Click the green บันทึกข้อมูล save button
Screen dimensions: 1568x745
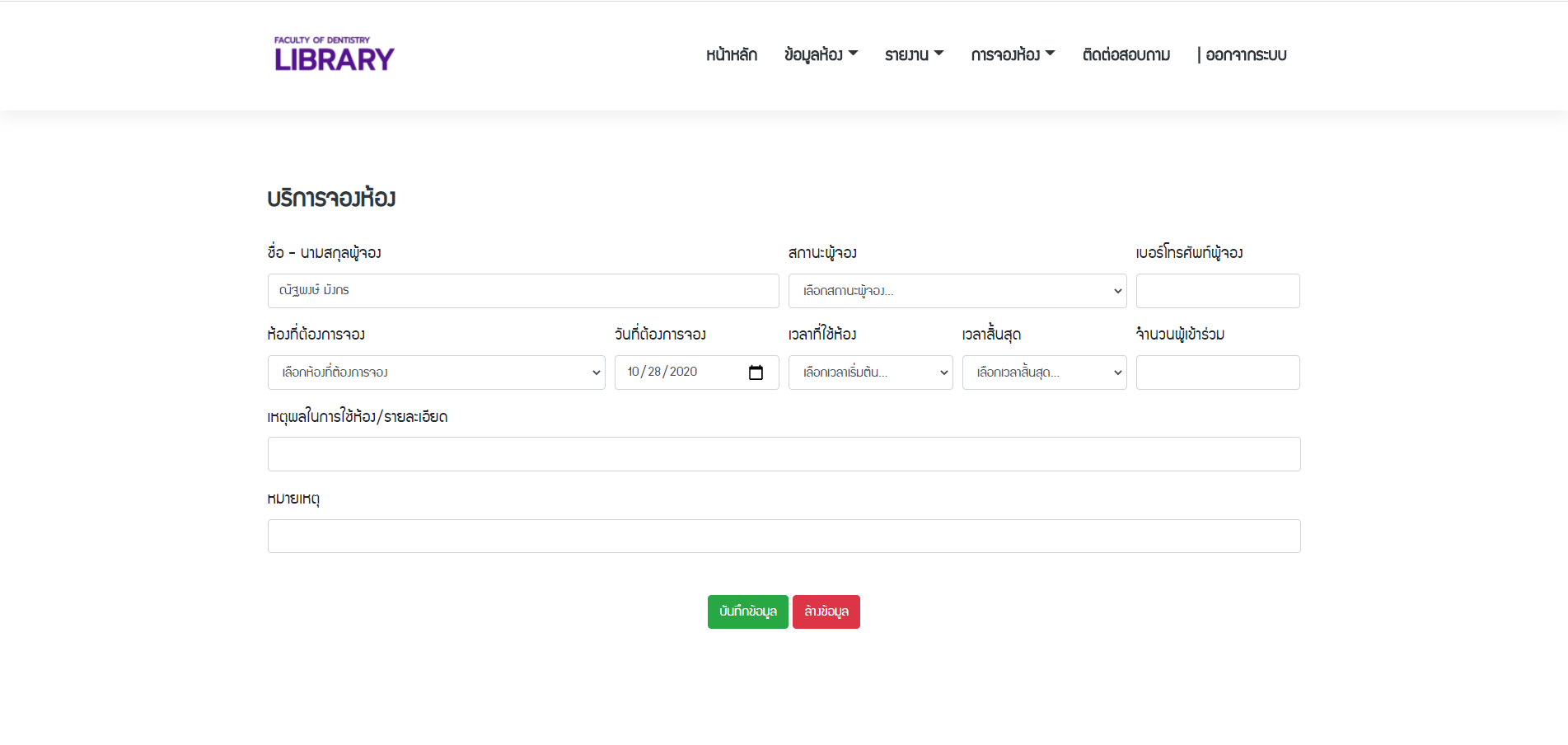(748, 611)
